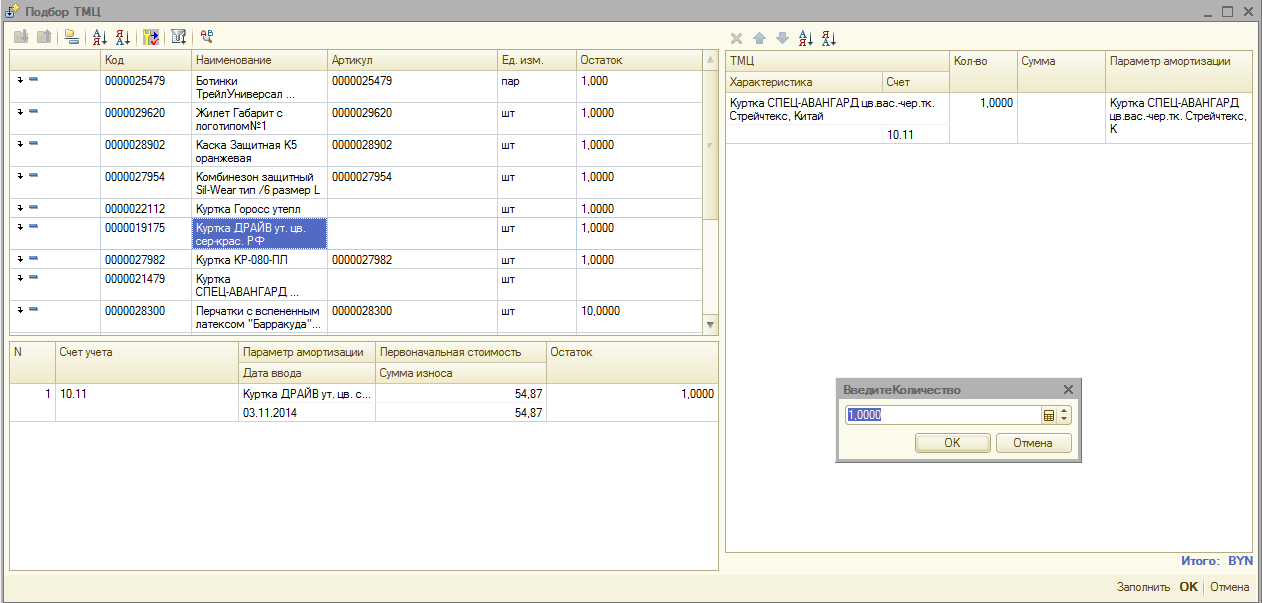The height and width of the screenshot is (603, 1262).
Task: Click the quantity input field
Action: 942,415
